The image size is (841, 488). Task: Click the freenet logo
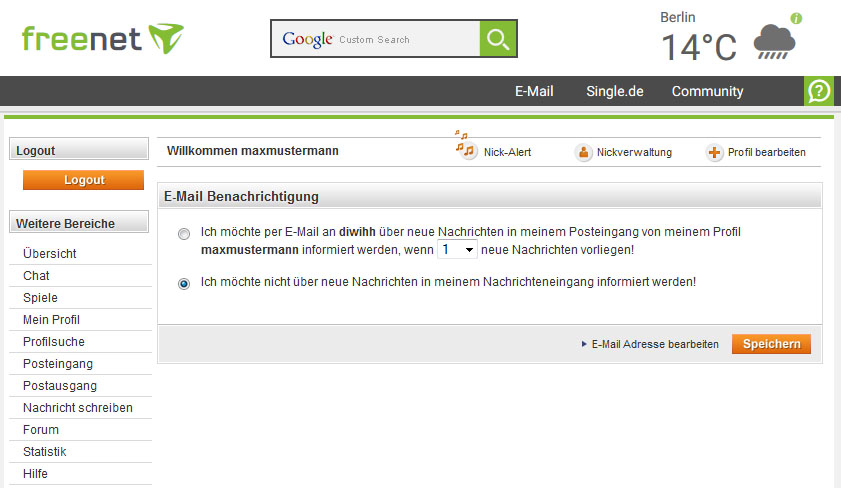pyautogui.click(x=102, y=39)
